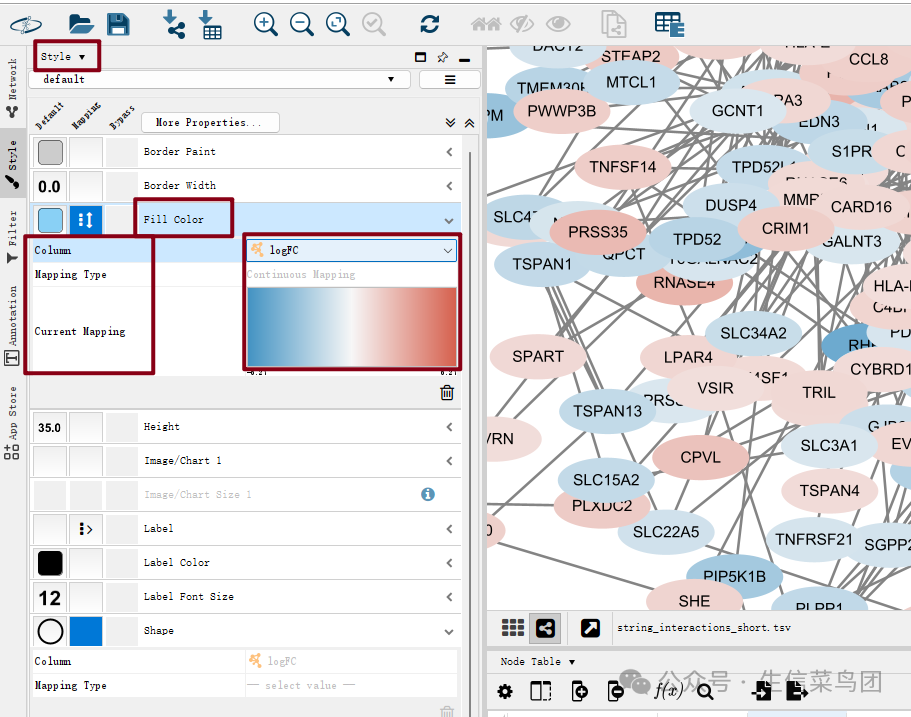Viewport: 911px width, 717px height.
Task: Open a session file from toolbar
Action: click(x=81, y=24)
